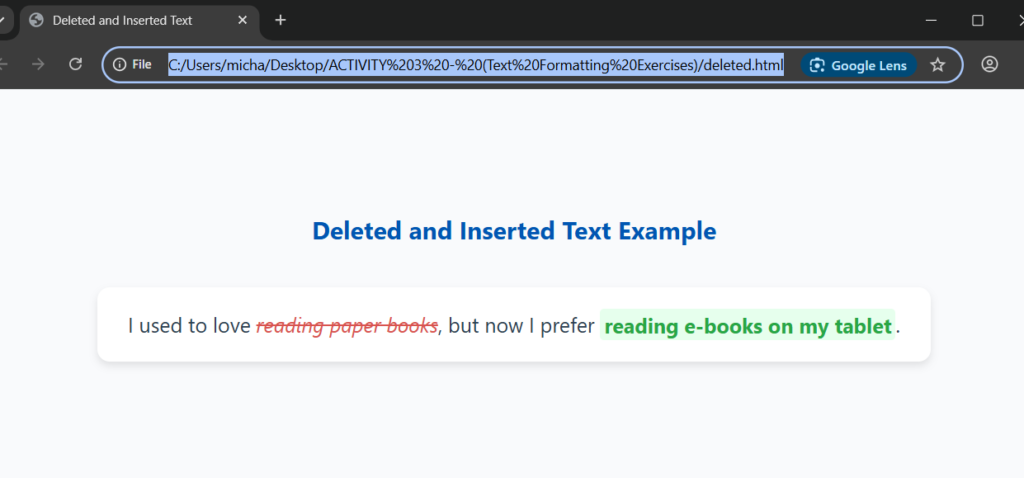The image size is (1024, 478).
Task: Click the words I used to love
Action: [x=189, y=326]
